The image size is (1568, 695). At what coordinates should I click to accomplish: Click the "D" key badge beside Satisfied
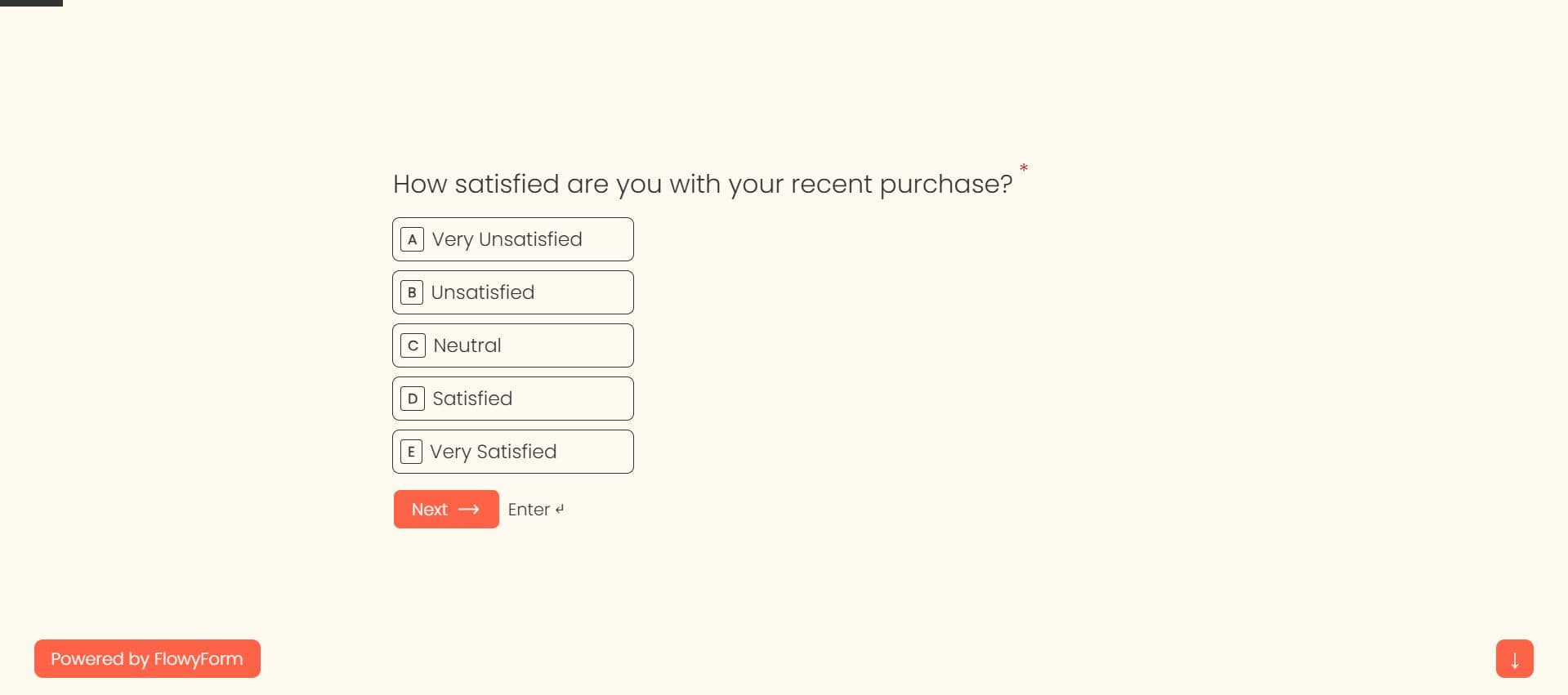(413, 399)
